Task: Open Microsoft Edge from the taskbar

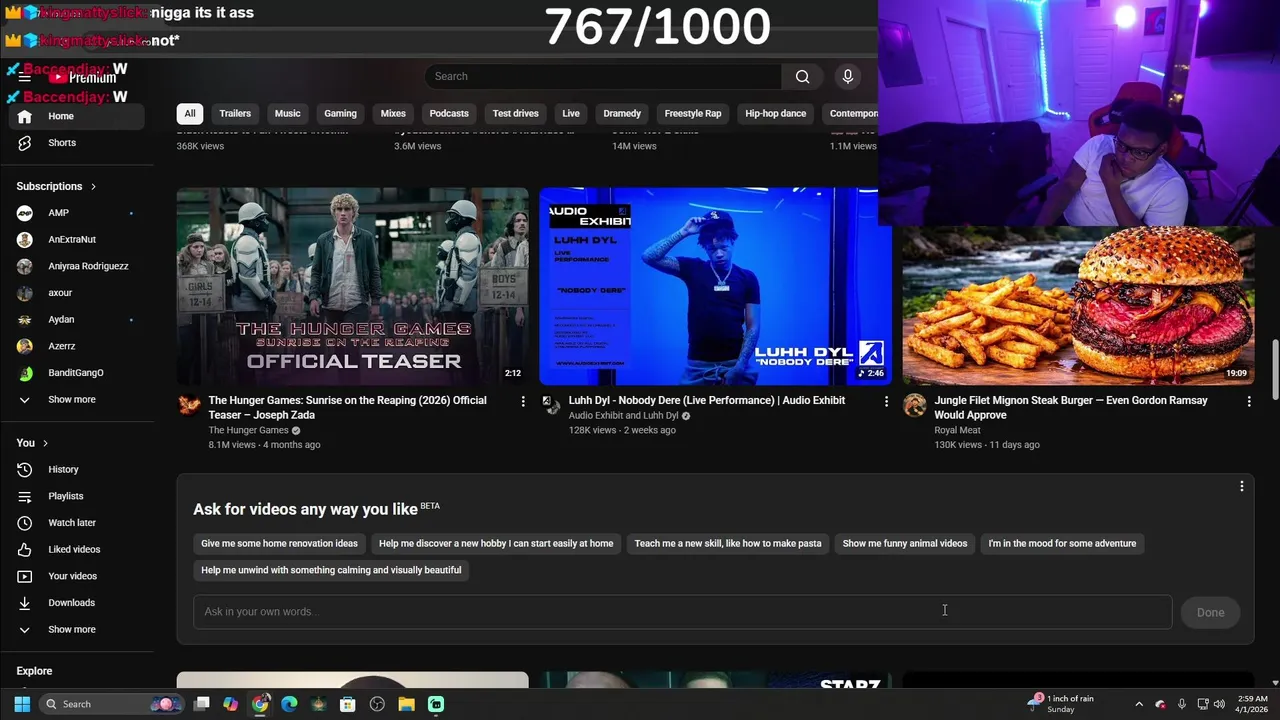Action: (x=289, y=704)
